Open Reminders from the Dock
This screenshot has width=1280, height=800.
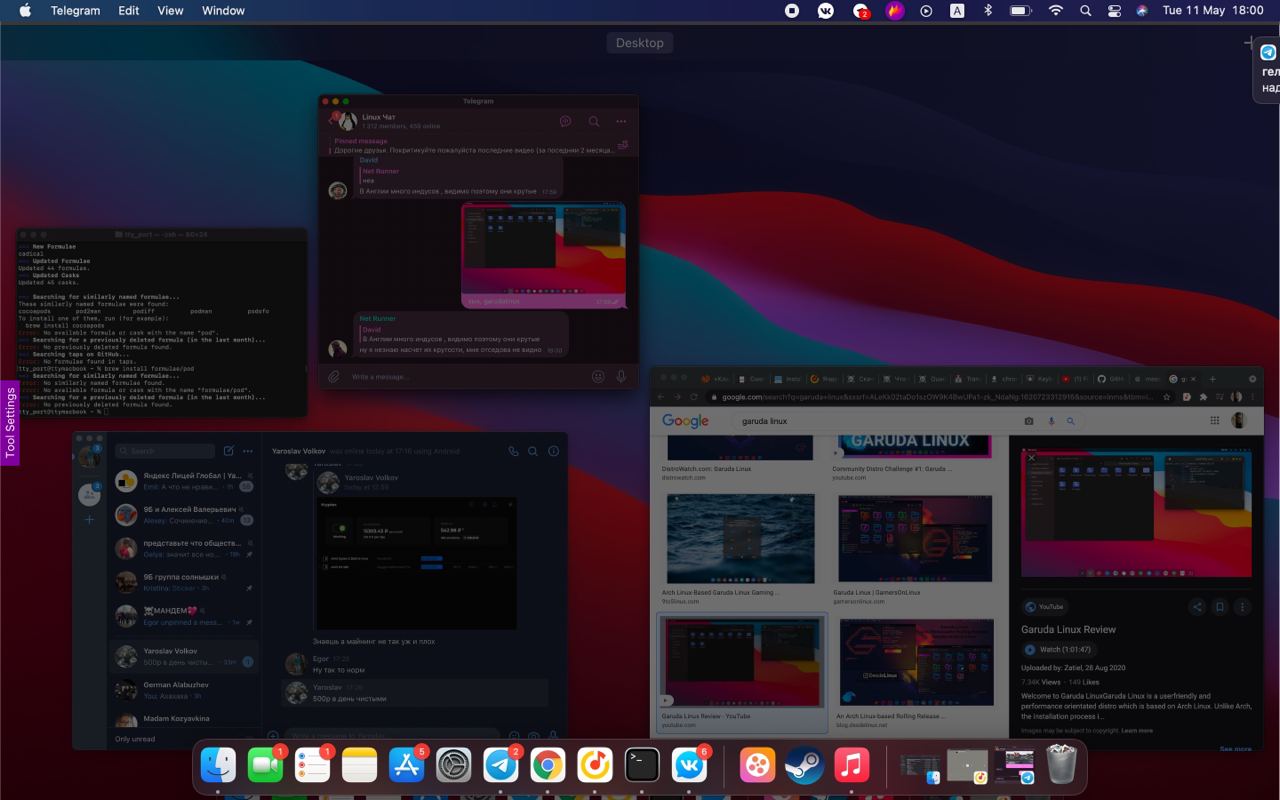tap(312, 766)
